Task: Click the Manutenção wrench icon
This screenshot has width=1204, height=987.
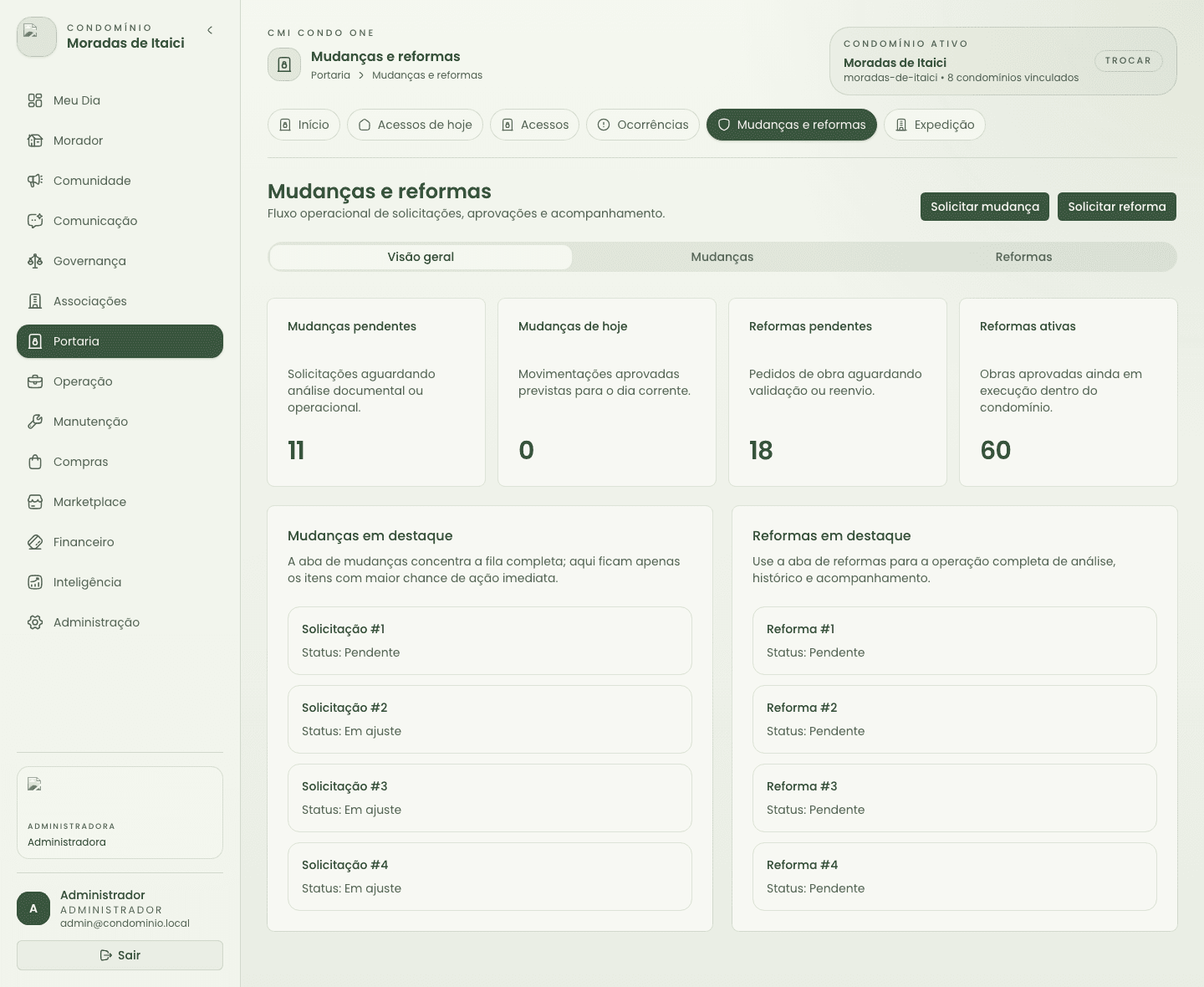Action: pos(35,422)
